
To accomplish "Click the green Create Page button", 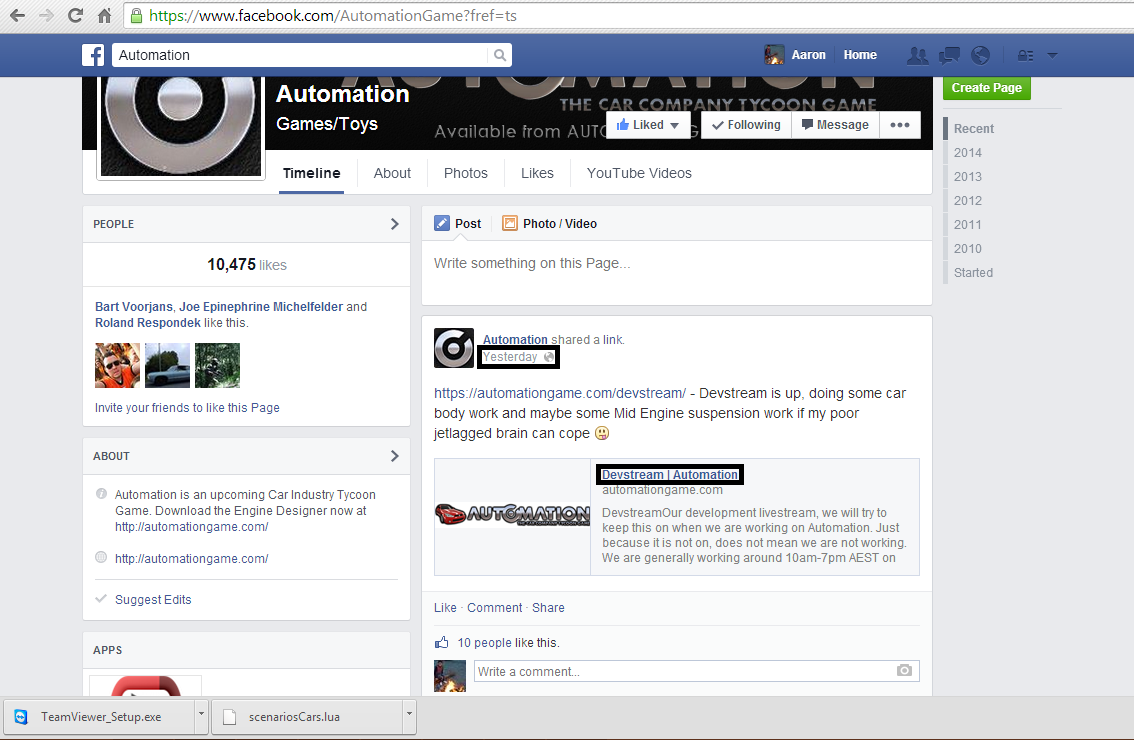I will [x=986, y=88].
